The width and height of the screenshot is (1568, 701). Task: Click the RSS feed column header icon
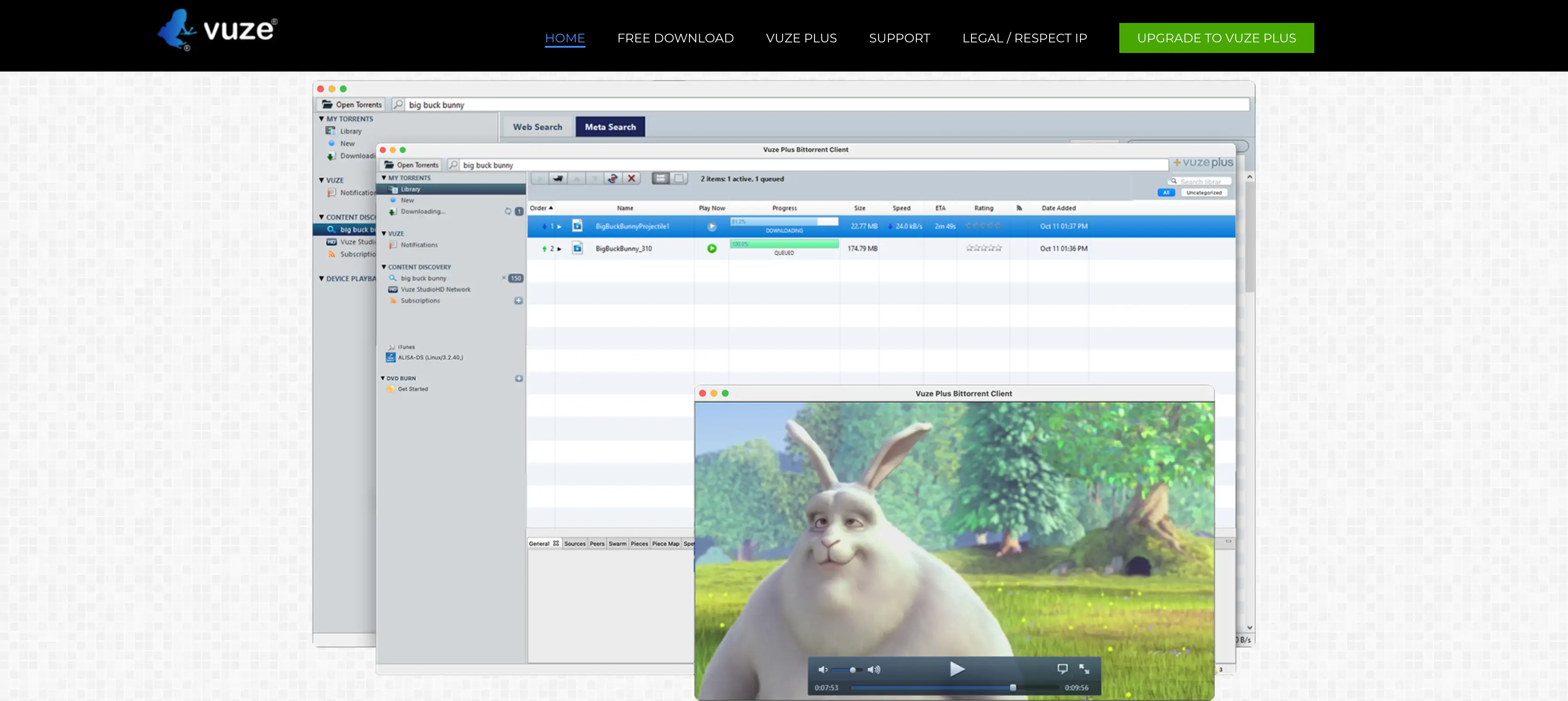(1019, 208)
